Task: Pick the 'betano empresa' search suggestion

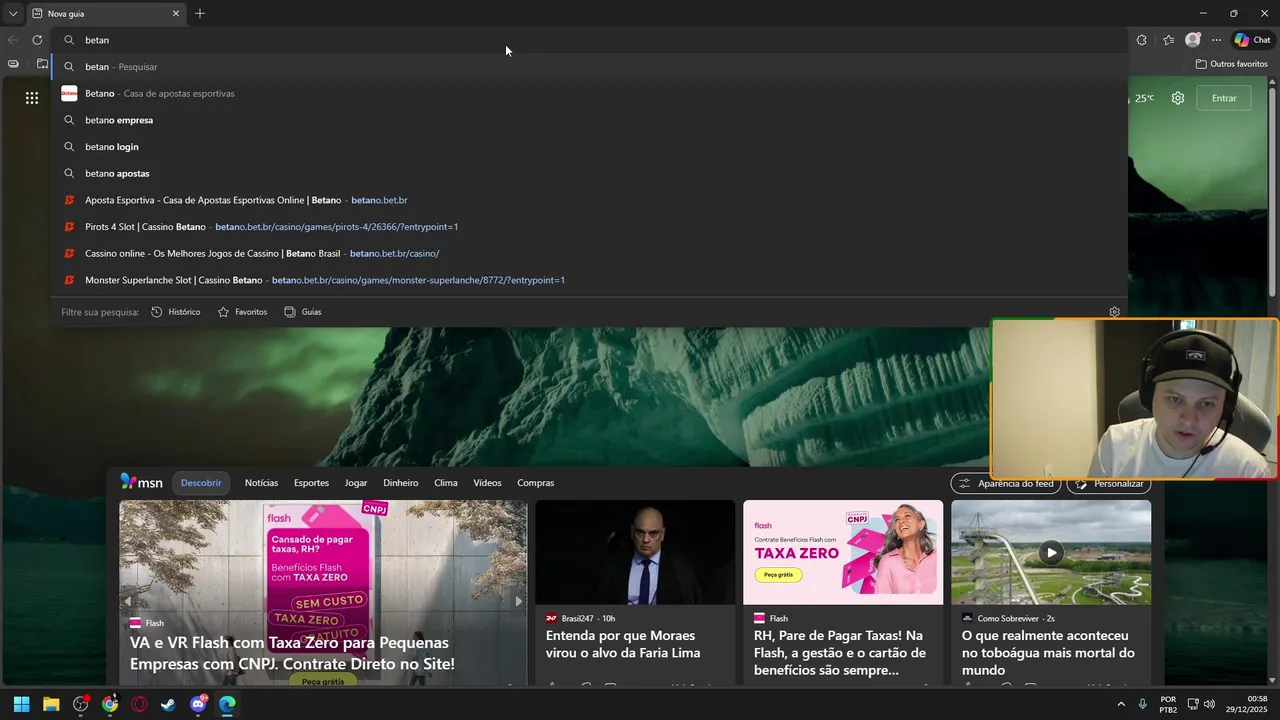Action: (590, 120)
